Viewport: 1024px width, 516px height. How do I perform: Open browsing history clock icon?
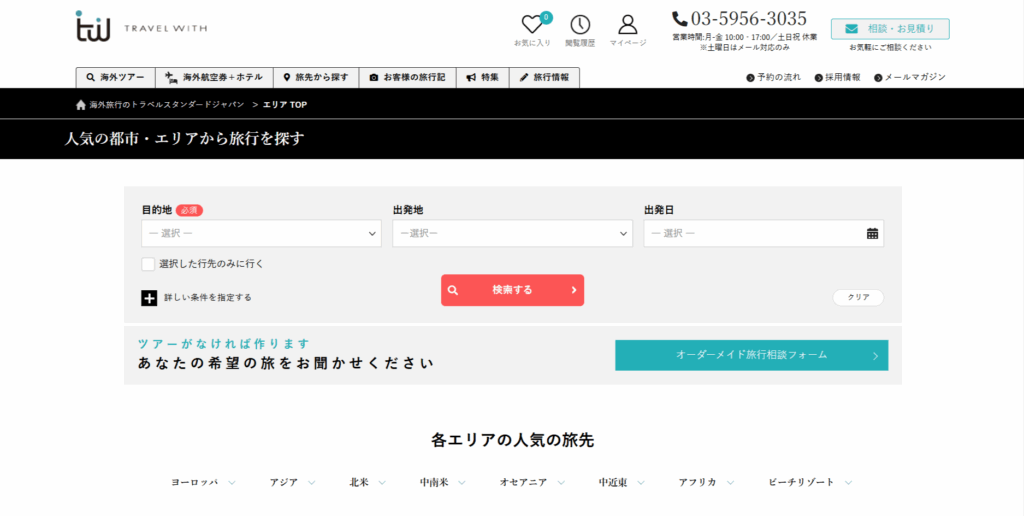tap(580, 25)
